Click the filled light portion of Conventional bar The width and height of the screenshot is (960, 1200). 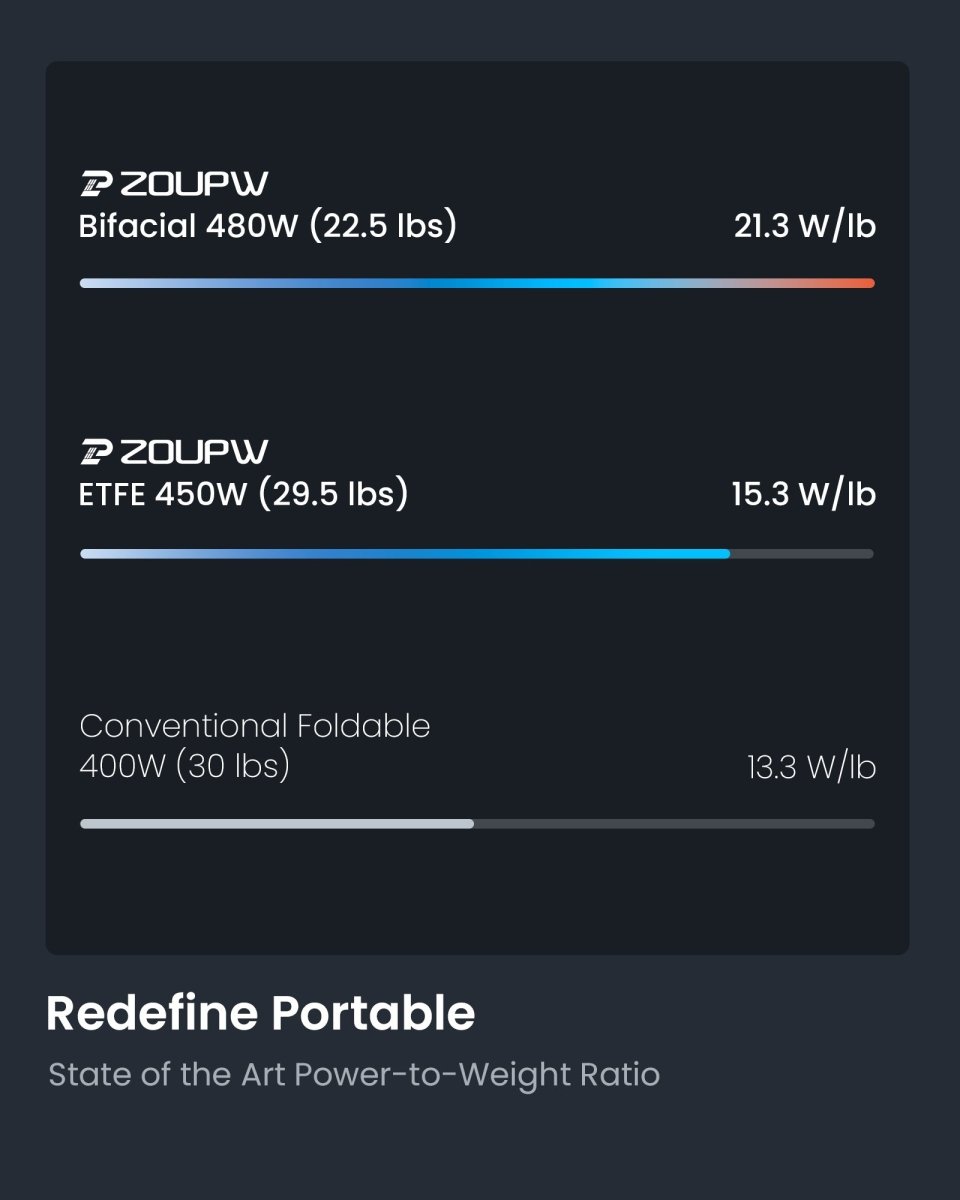tap(276, 824)
